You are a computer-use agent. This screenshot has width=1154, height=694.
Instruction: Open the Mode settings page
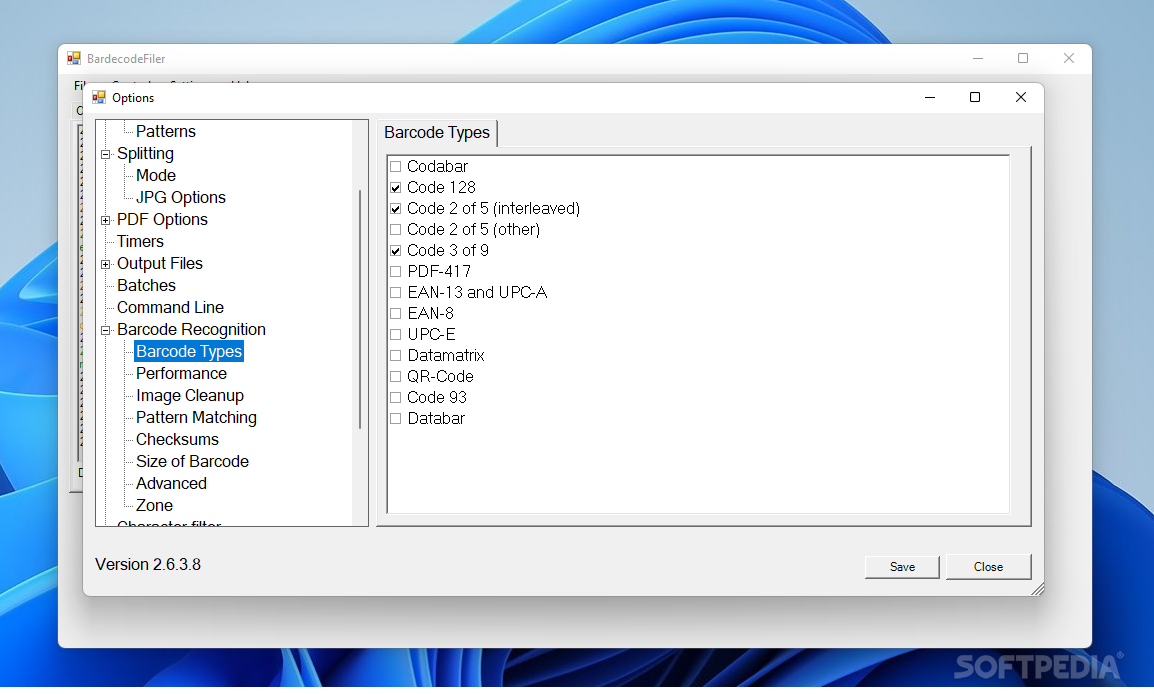pyautogui.click(x=155, y=176)
